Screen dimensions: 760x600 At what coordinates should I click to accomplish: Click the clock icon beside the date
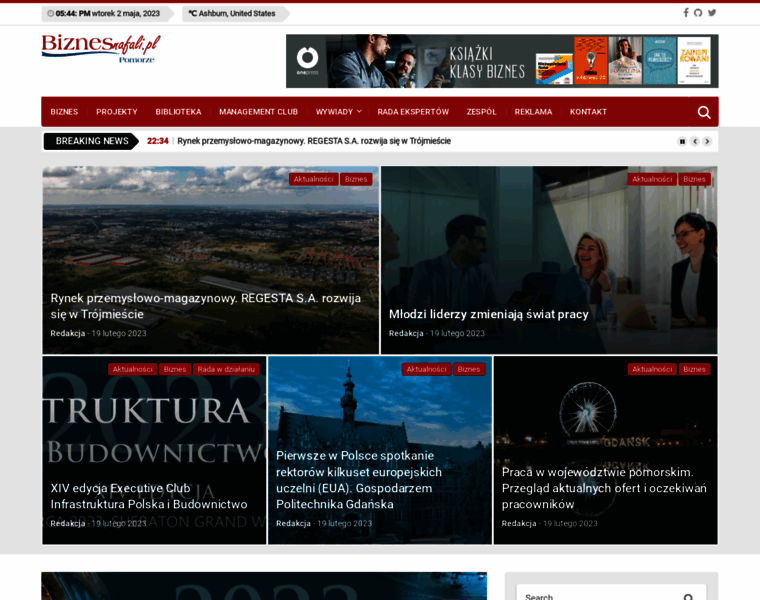(50, 14)
